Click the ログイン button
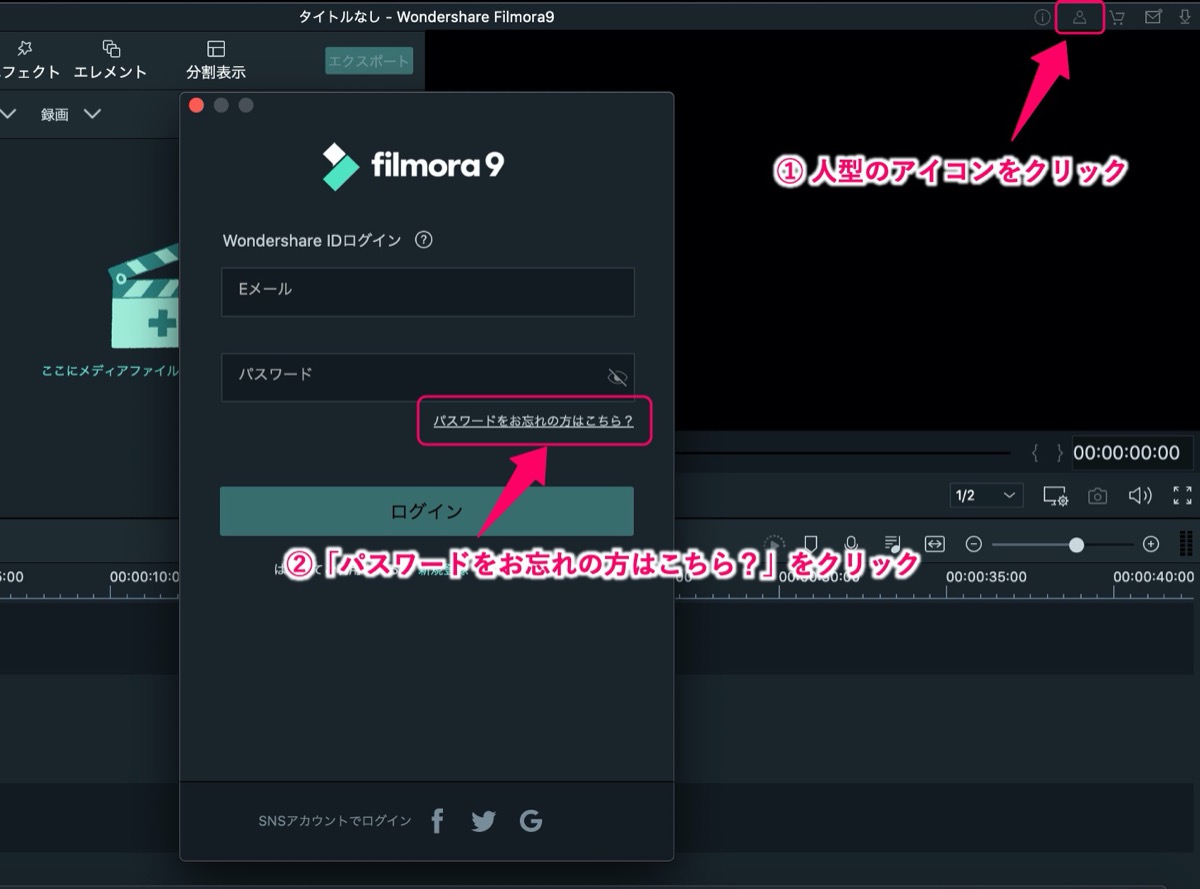The height and width of the screenshot is (889, 1200). pyautogui.click(x=427, y=511)
